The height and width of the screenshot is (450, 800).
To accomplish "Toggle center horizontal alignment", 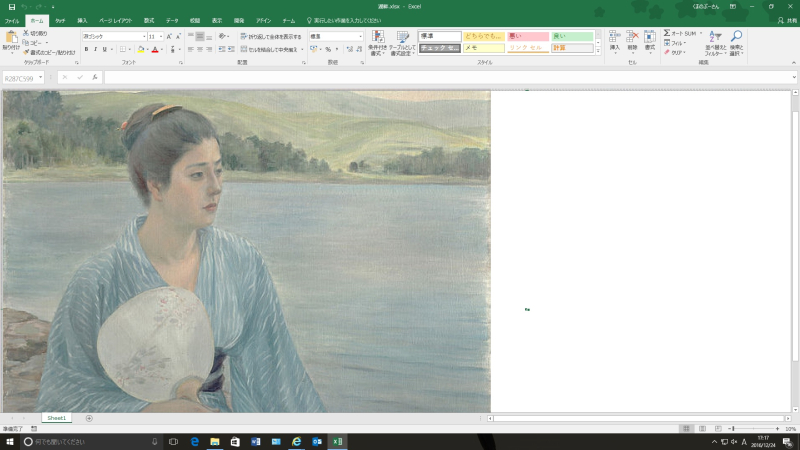I will click(x=200, y=49).
